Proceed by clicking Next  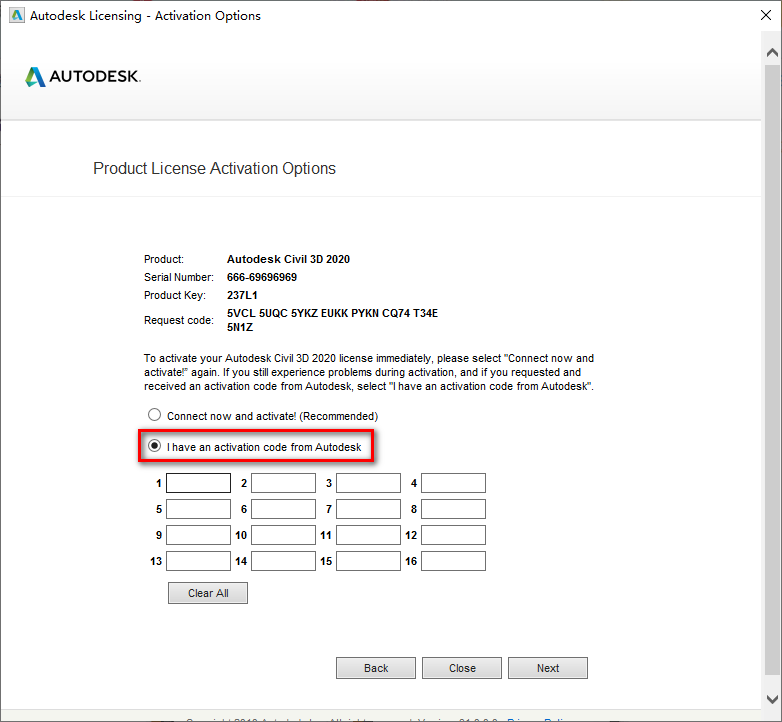tap(548, 668)
